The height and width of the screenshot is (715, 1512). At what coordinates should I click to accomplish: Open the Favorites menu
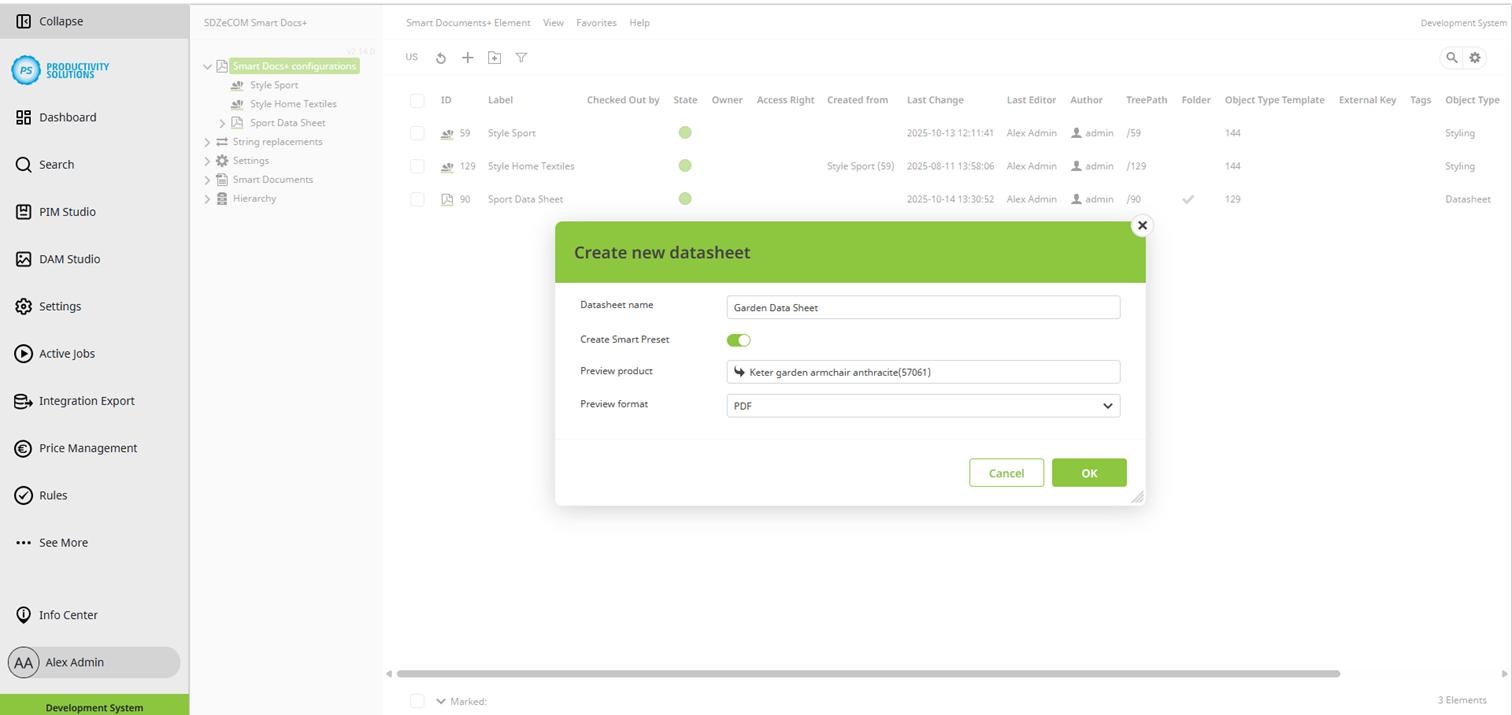click(x=596, y=22)
